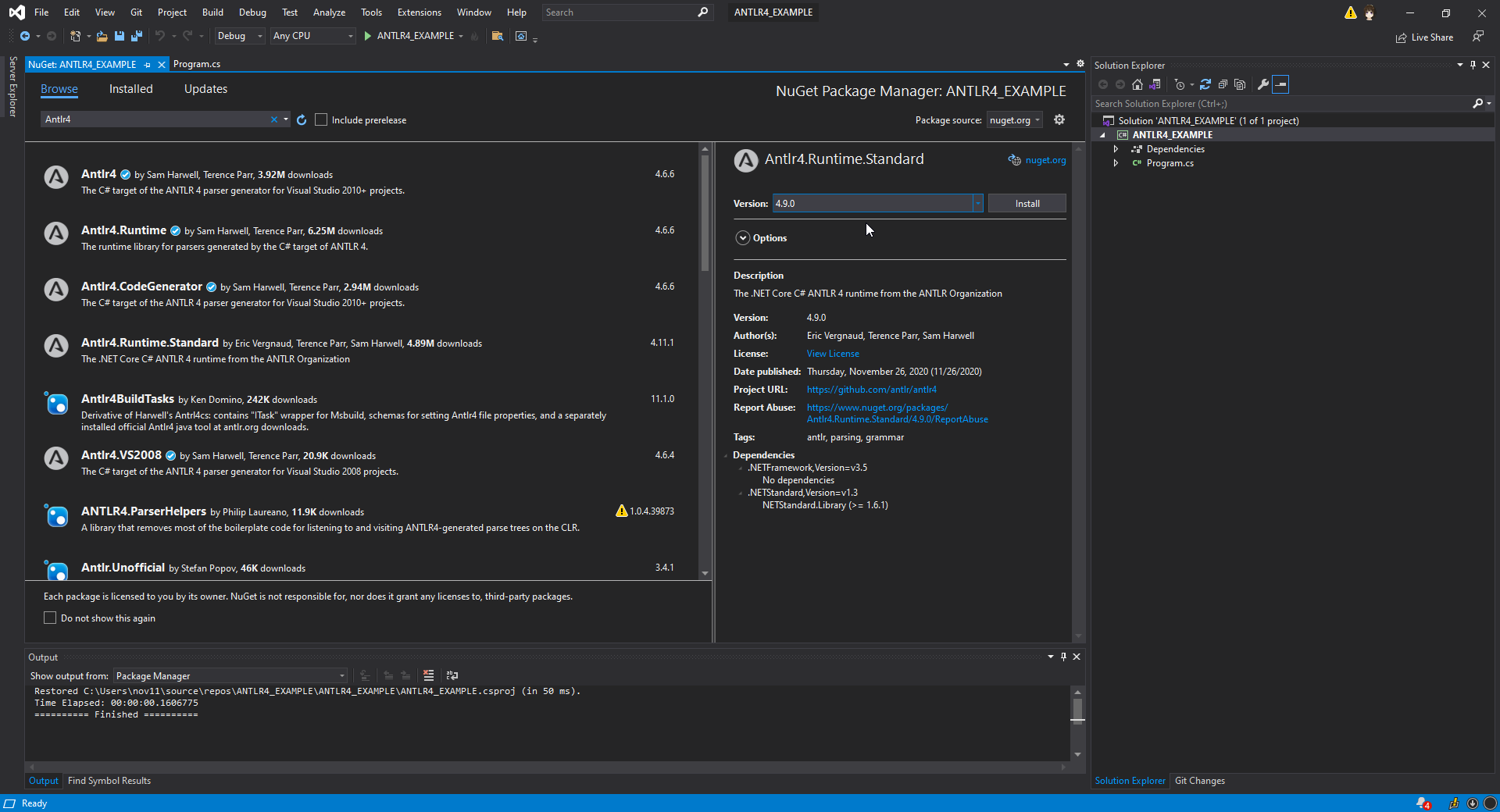Switch views icon in Solution Explorer toolbar
Image resolution: width=1500 pixels, height=812 pixels.
pos(1155,84)
